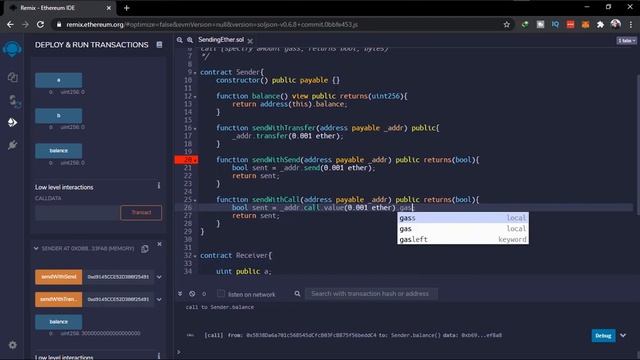
Task: Click the red breakpoint on line 20
Action: [186, 160]
